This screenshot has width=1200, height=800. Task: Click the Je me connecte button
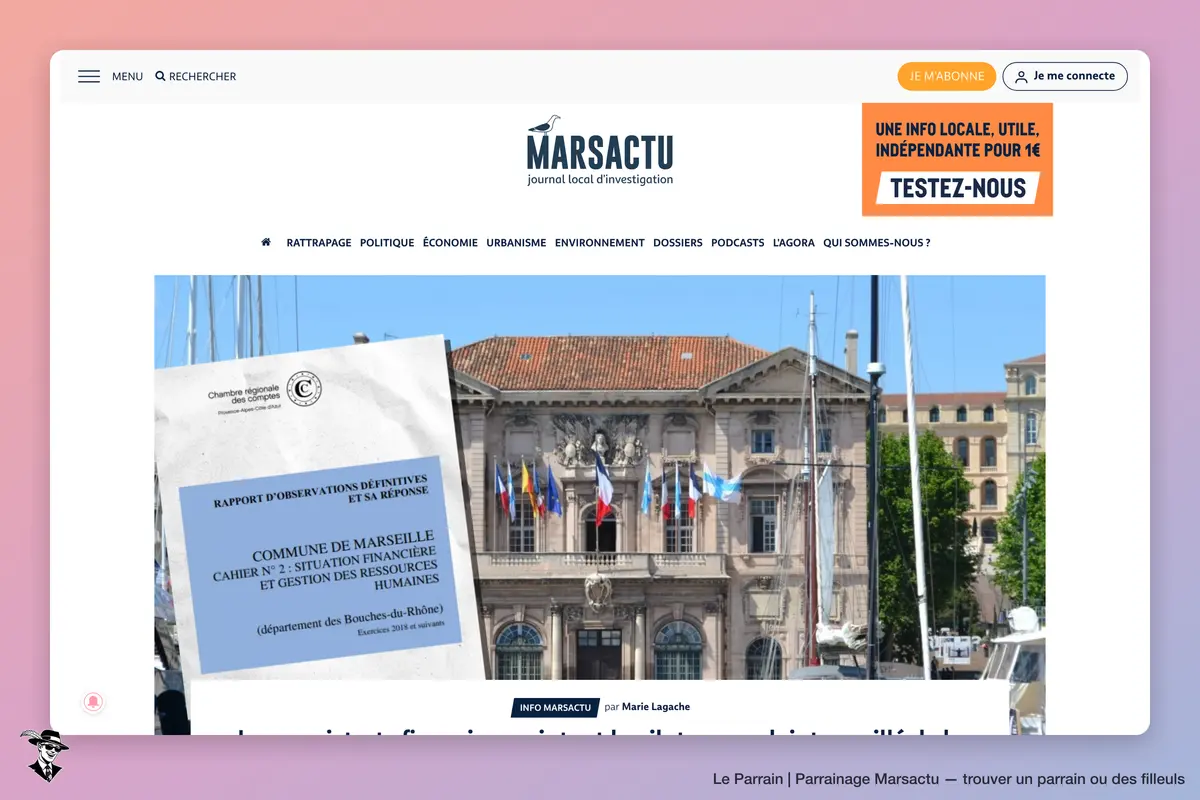tap(1065, 76)
